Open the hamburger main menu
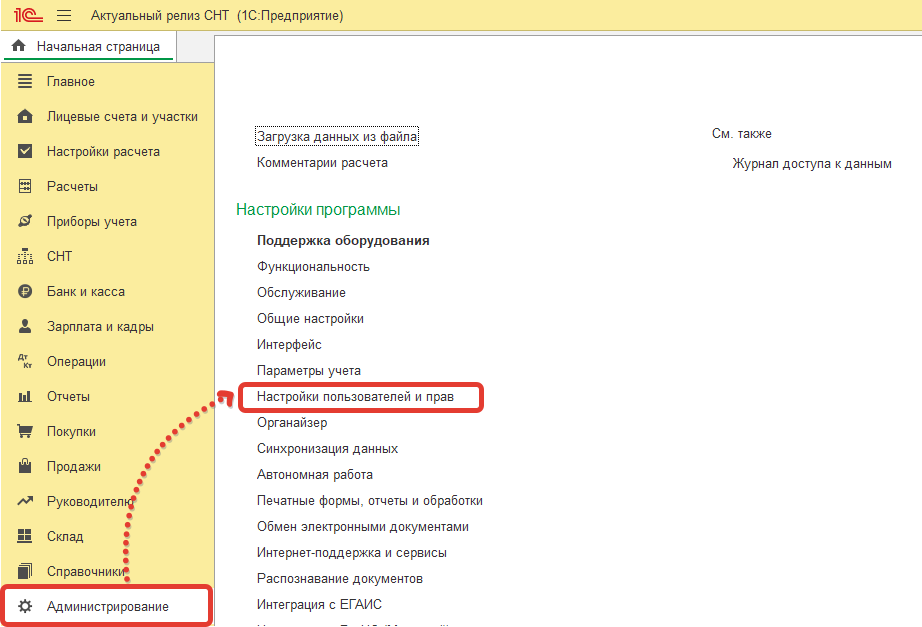The width and height of the screenshot is (922, 627). (x=64, y=16)
